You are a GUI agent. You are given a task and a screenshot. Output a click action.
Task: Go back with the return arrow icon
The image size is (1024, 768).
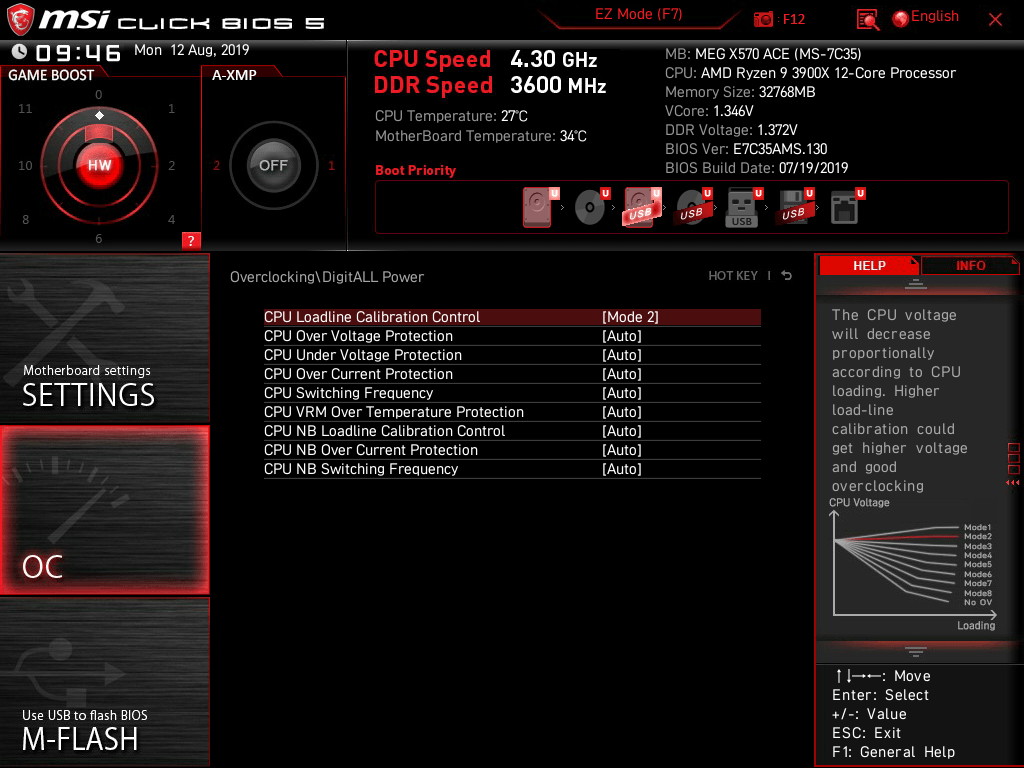(787, 276)
